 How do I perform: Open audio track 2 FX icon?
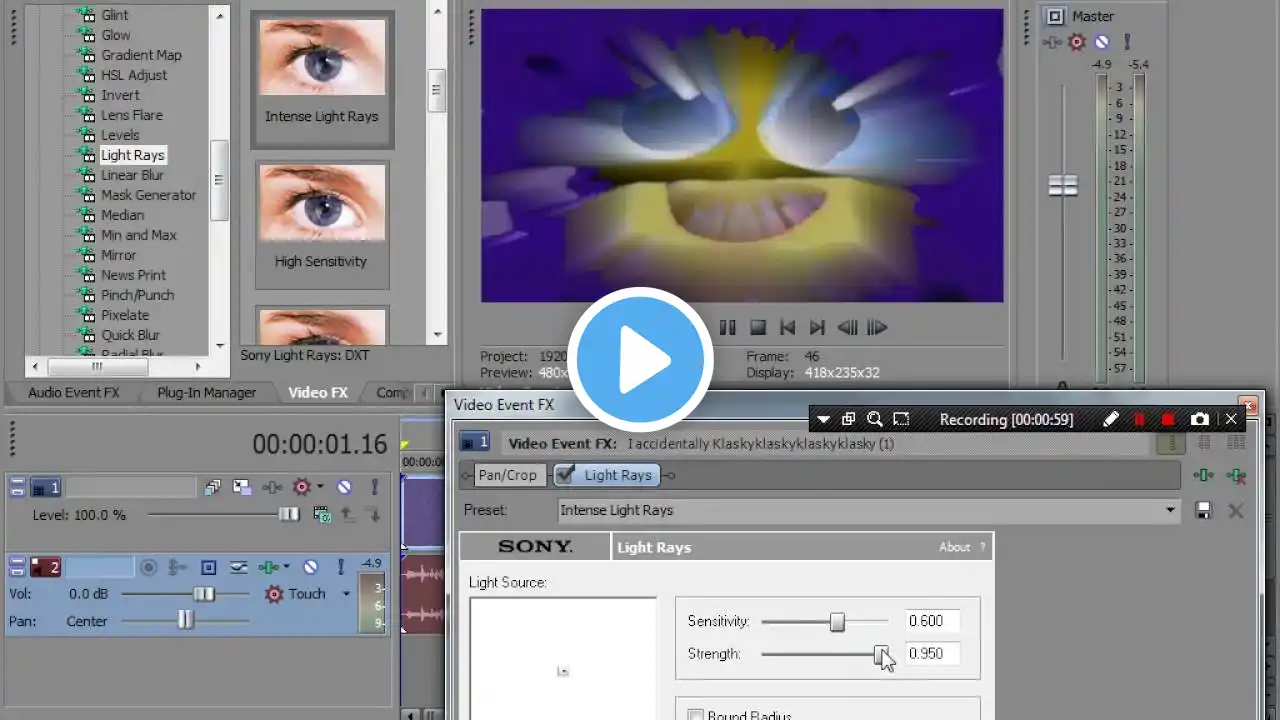(267, 567)
